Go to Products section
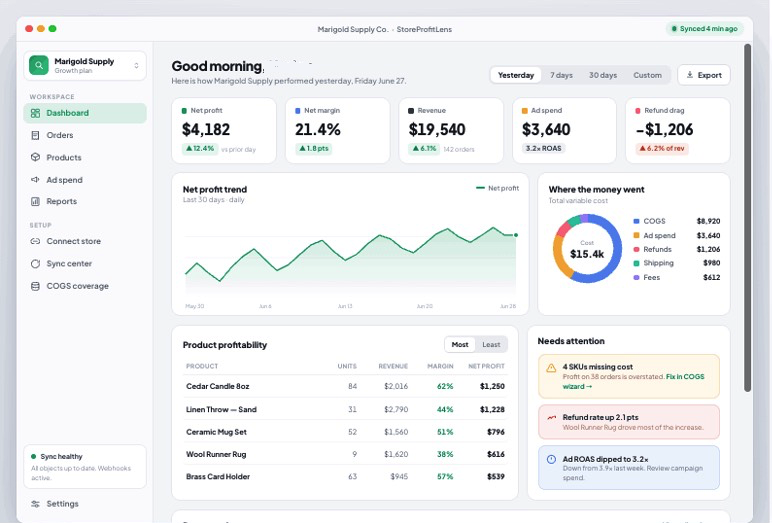The height and width of the screenshot is (523, 772). click(85, 158)
